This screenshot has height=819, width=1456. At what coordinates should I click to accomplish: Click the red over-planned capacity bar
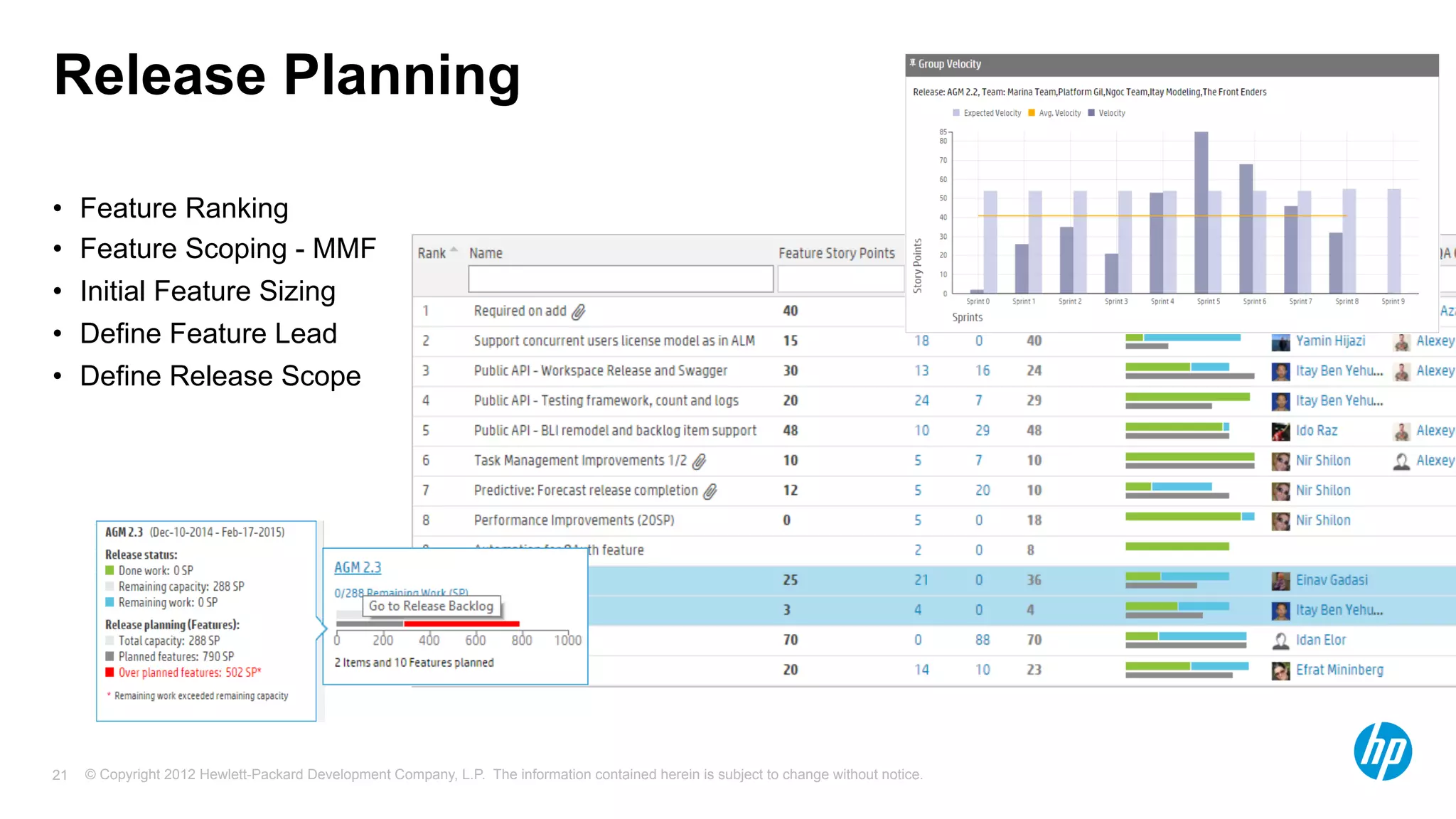click(x=461, y=623)
